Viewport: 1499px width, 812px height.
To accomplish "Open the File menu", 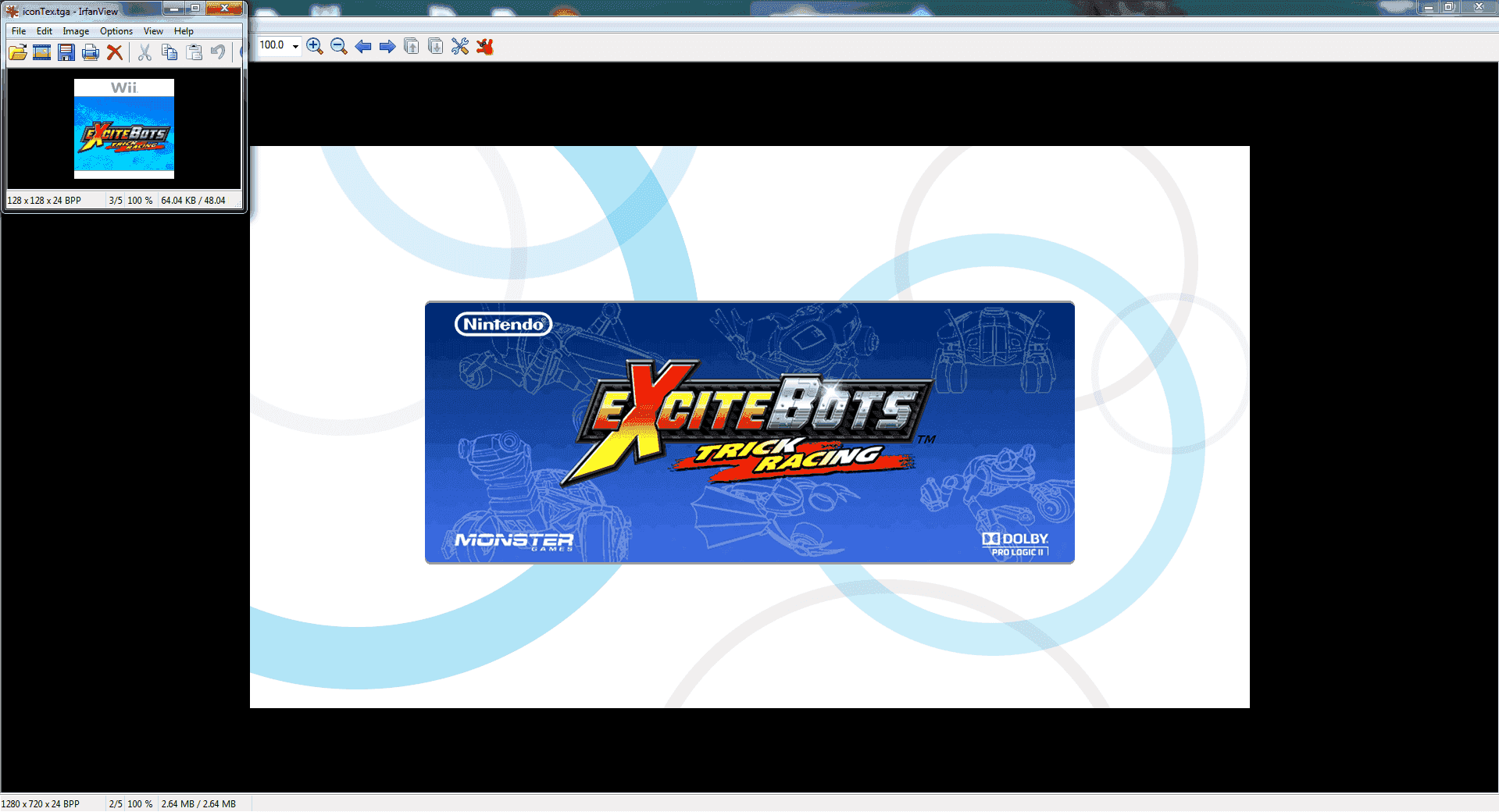I will coord(19,31).
